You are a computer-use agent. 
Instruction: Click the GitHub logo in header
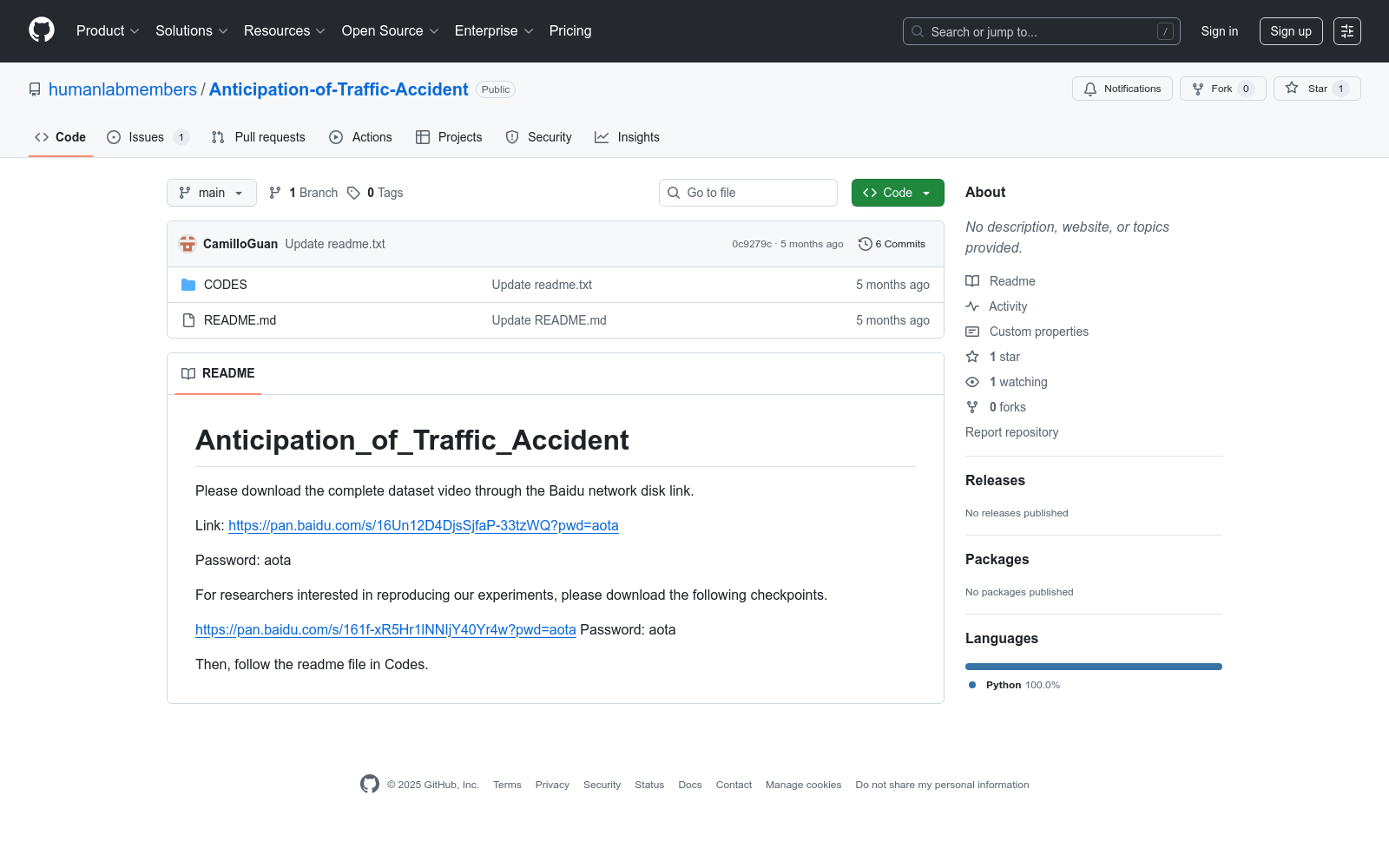tap(42, 30)
